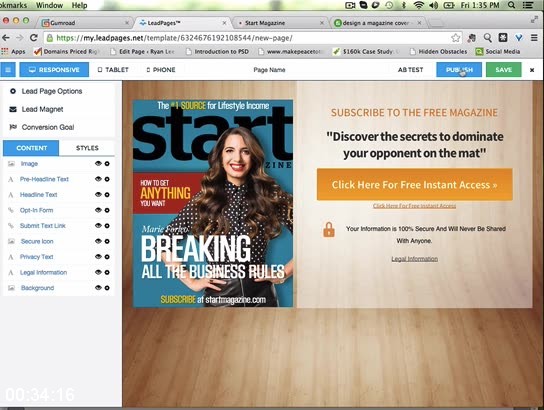Switch to the Start Magazine browser tab
Viewport: 544px width, 410px height.
[x=279, y=23]
